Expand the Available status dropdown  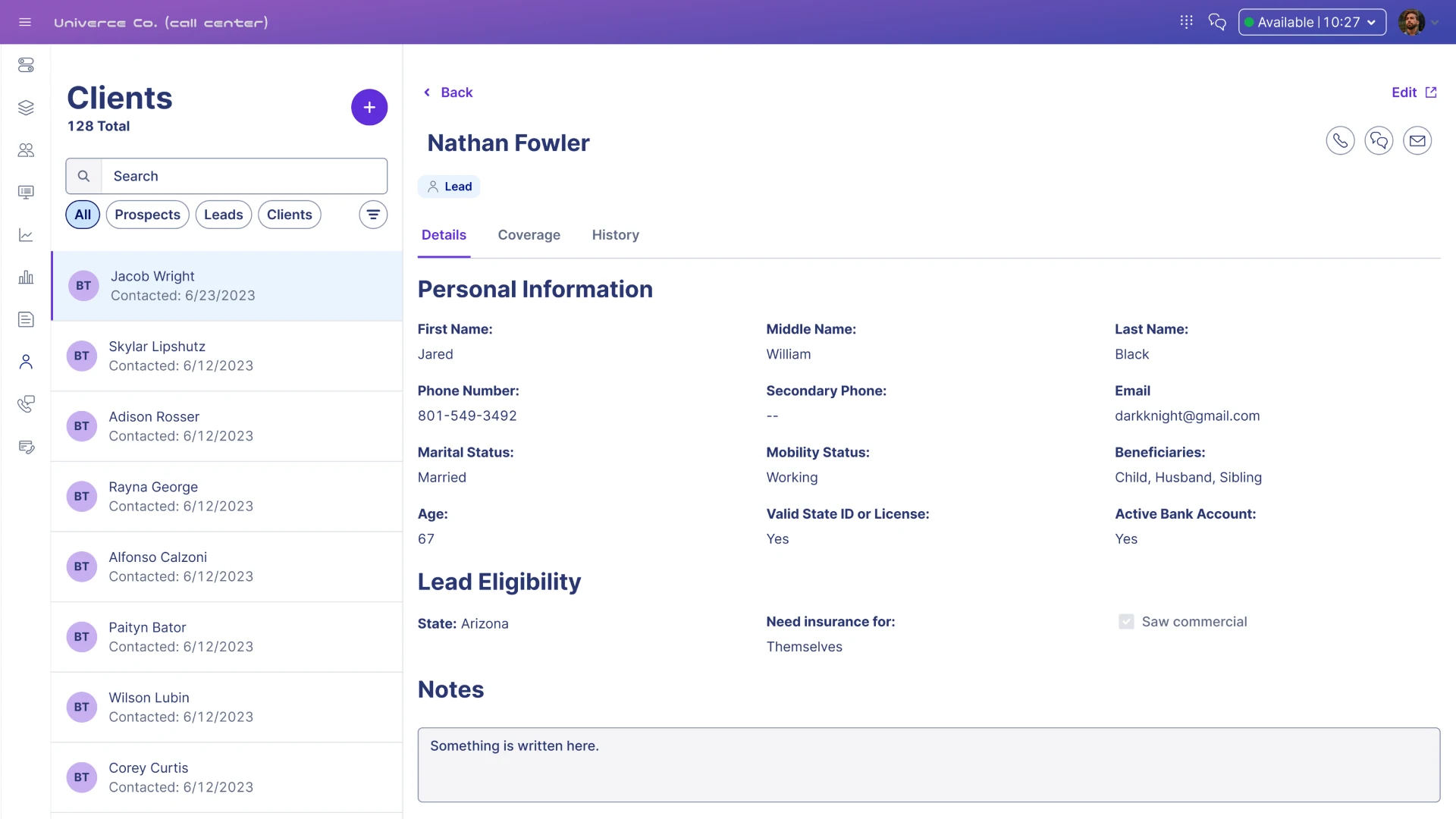point(1312,22)
